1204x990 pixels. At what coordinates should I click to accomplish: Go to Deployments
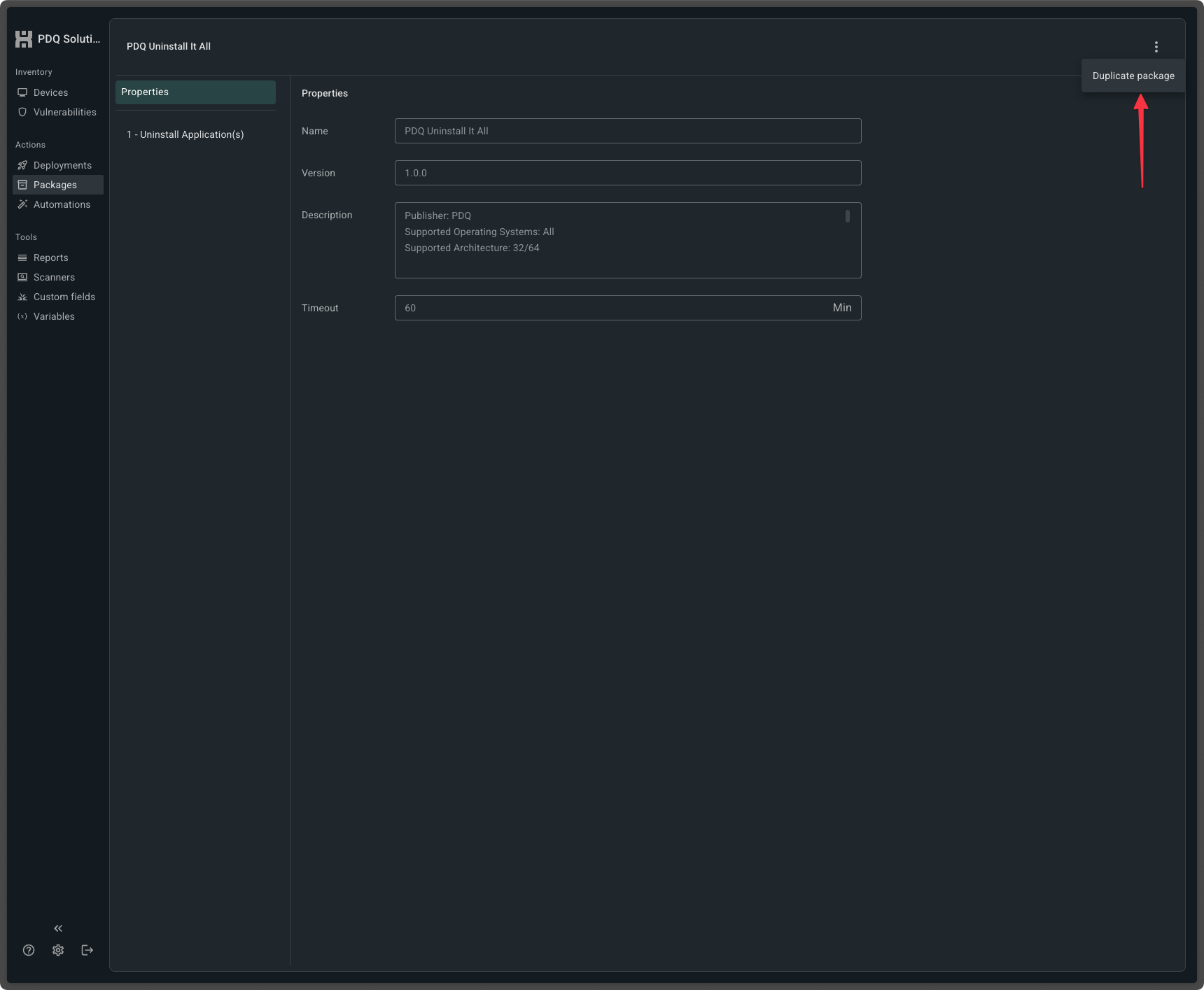pos(57,165)
